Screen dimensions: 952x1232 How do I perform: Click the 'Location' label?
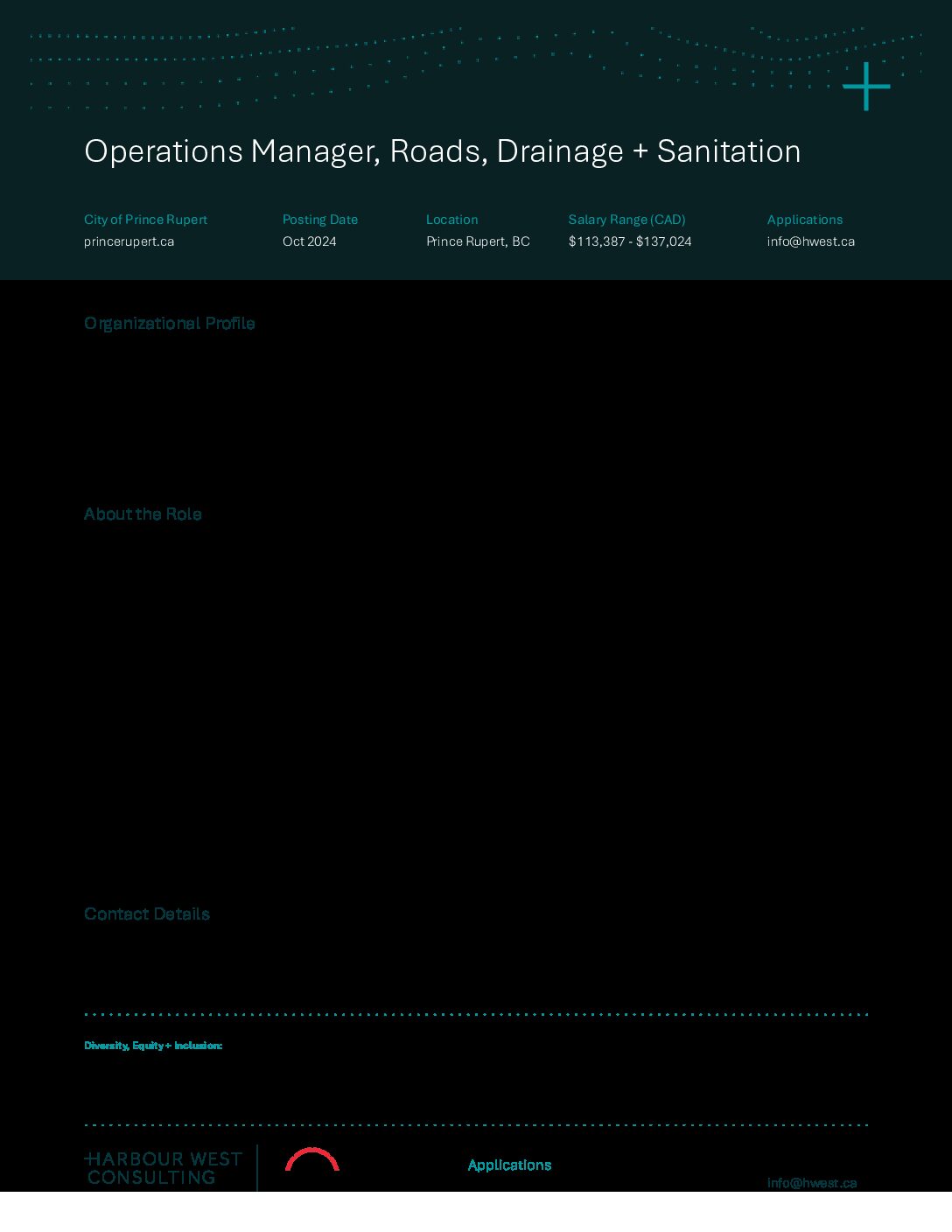pyautogui.click(x=452, y=220)
